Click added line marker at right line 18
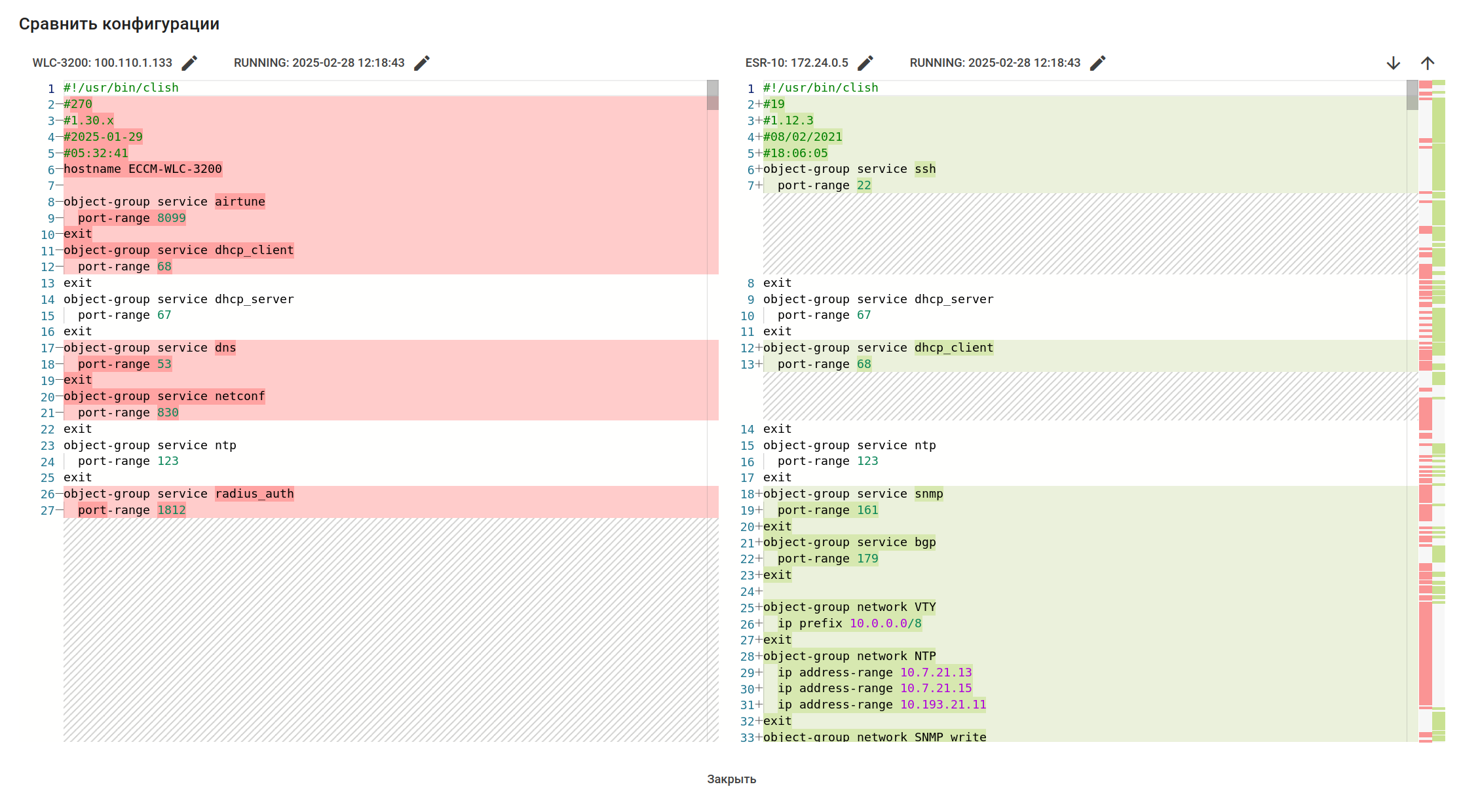 (759, 494)
